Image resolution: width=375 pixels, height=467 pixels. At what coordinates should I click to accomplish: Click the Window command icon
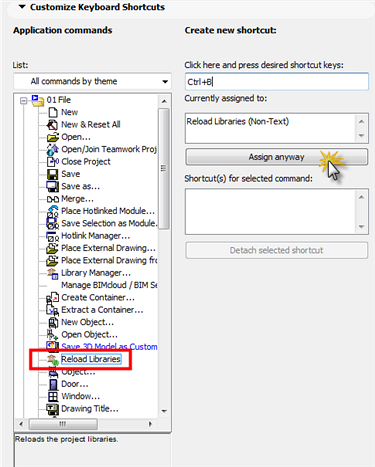point(53,397)
